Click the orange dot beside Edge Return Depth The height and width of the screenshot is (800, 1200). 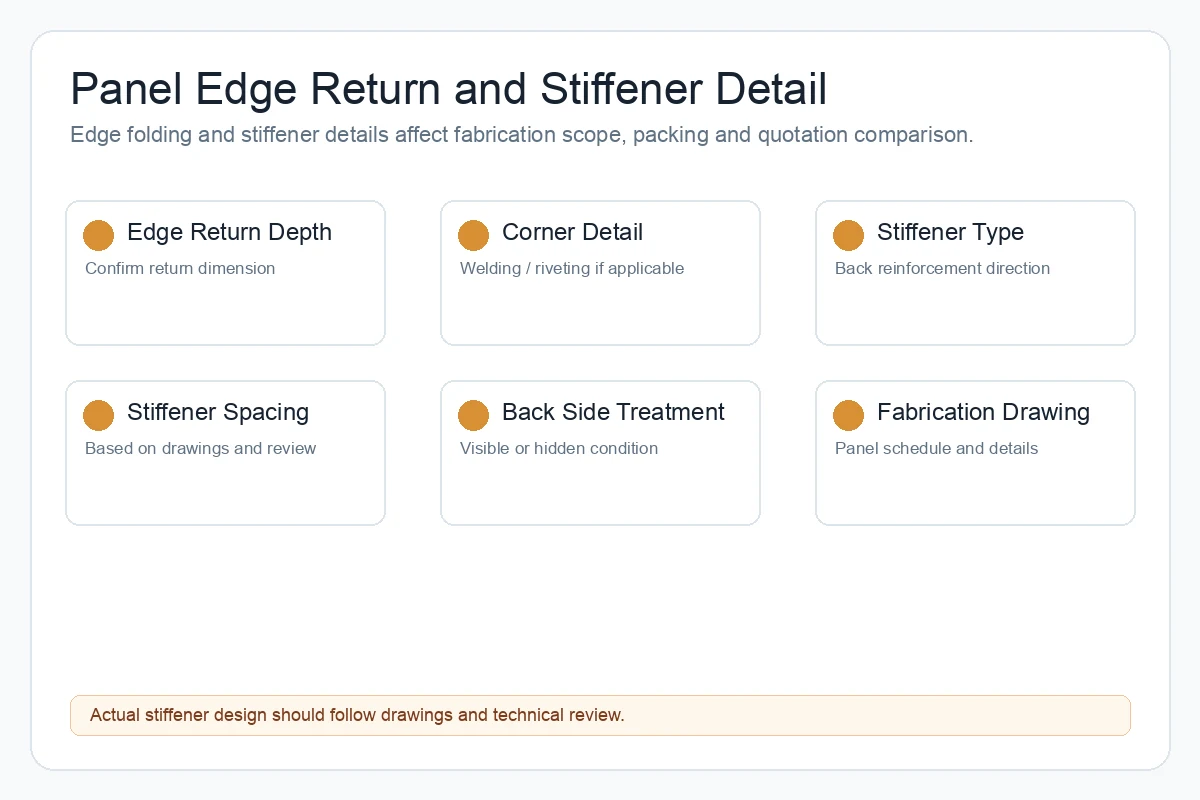(x=98, y=235)
